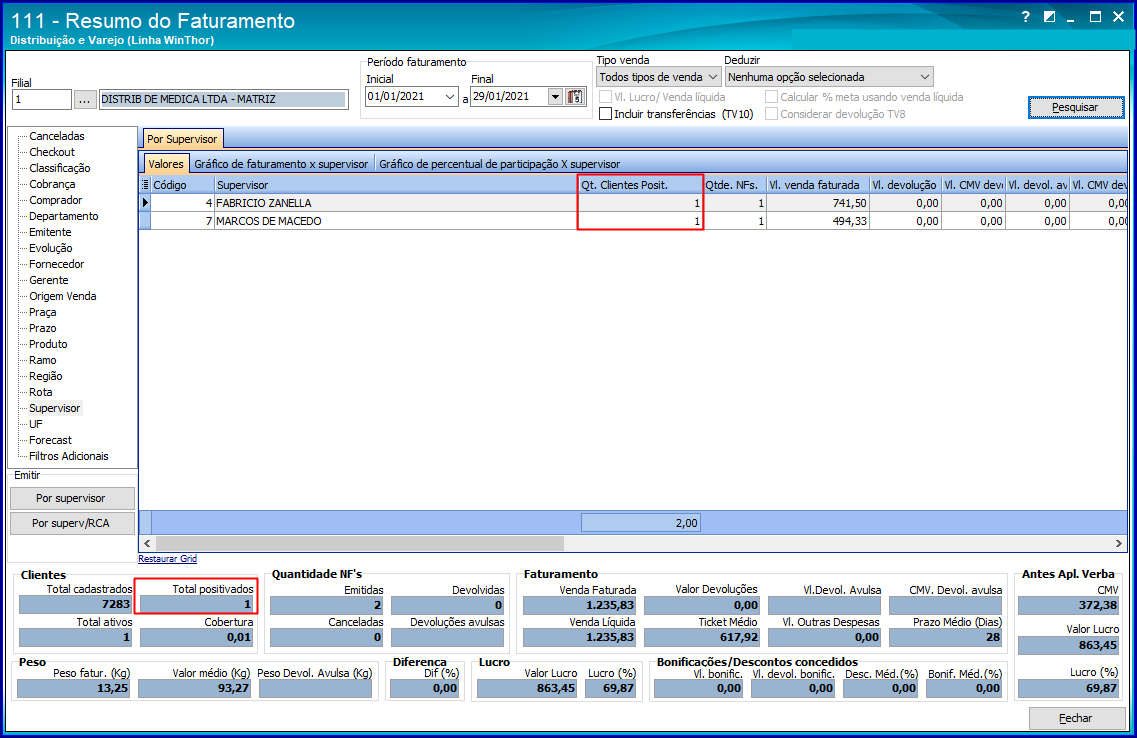Select Supervisor in the tree
The height and width of the screenshot is (738, 1137).
tap(54, 408)
